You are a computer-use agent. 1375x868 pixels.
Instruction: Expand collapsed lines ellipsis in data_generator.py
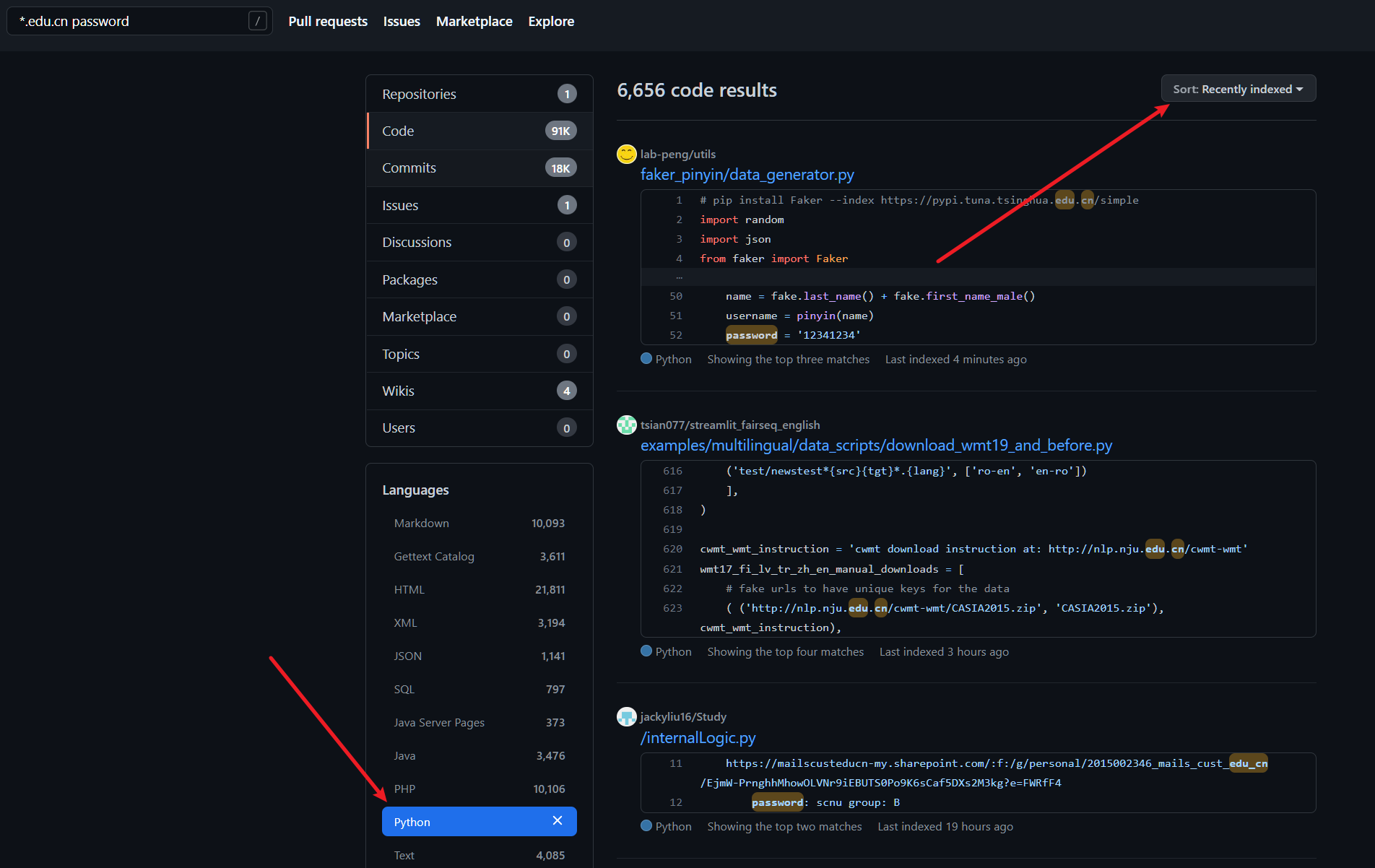[679, 277]
